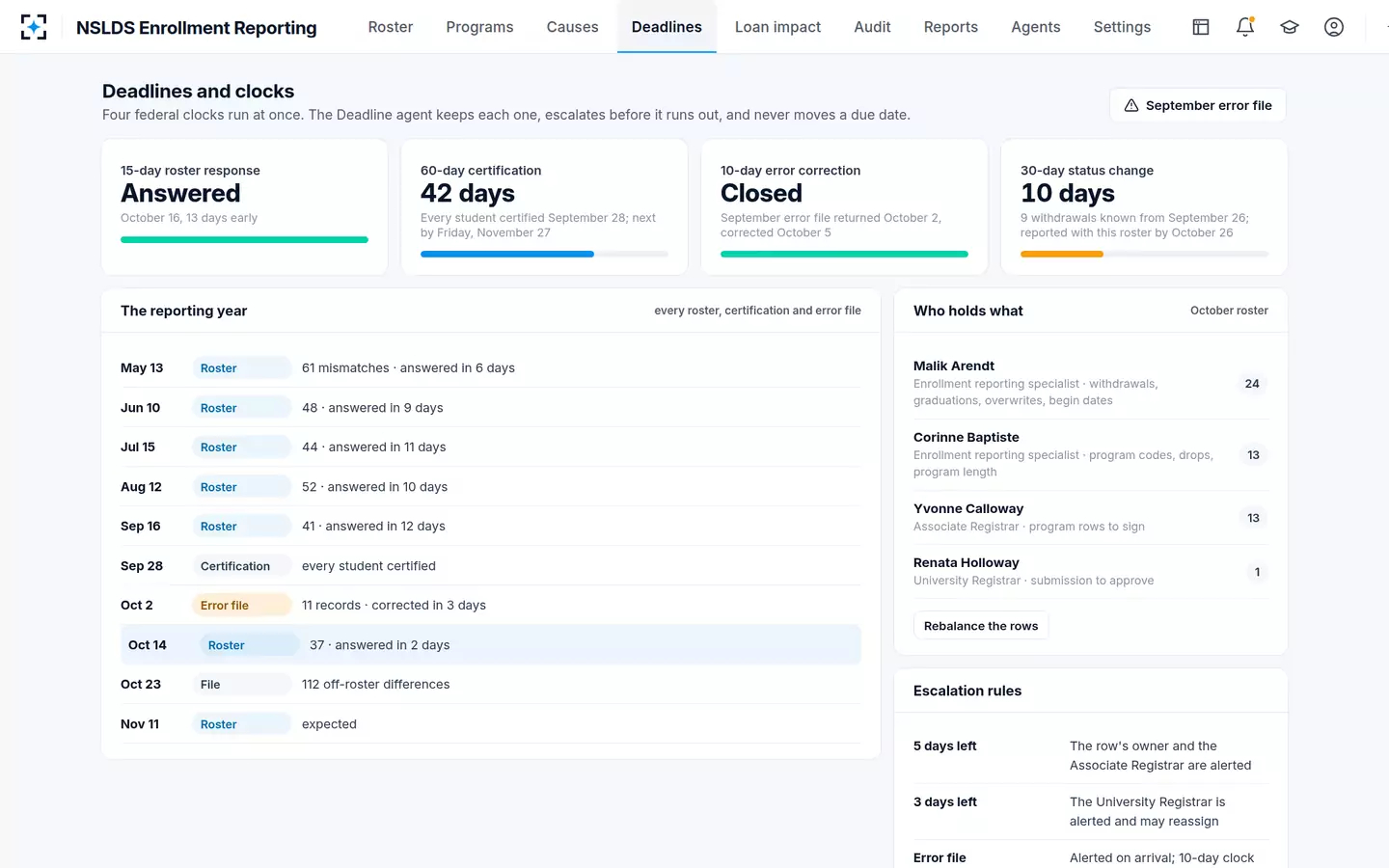Screen dimensions: 1389x868
Task: Select the Oct 14 roster row
Action: point(491,645)
